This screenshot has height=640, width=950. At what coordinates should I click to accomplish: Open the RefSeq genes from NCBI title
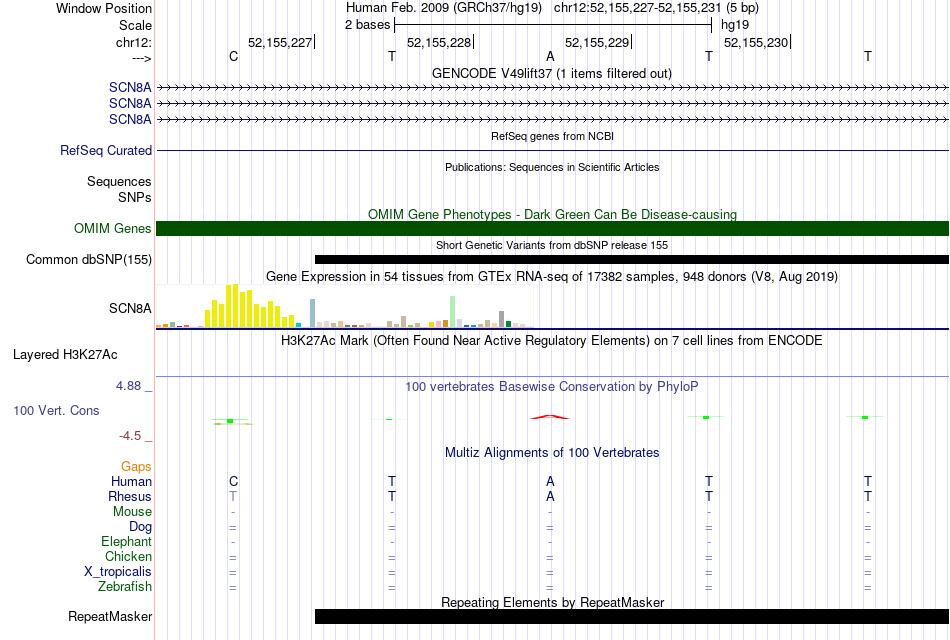tap(553, 136)
